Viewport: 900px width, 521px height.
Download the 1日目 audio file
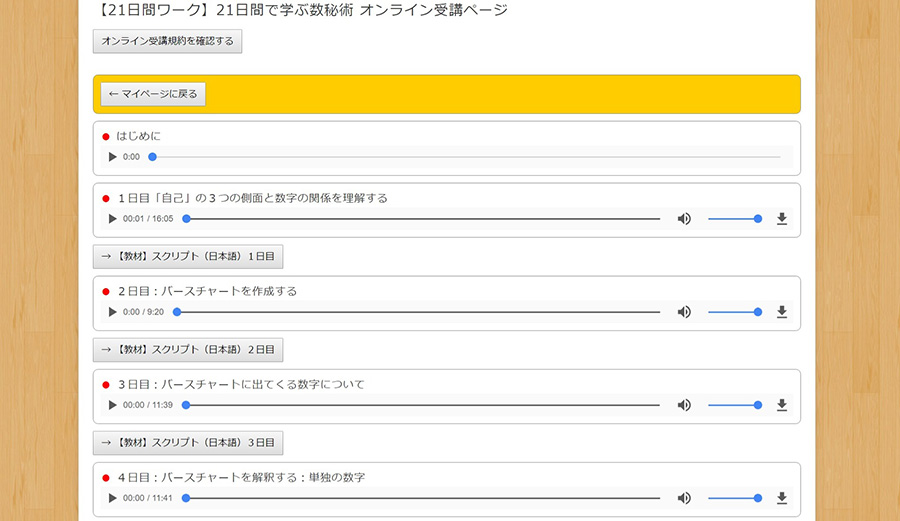coord(782,219)
